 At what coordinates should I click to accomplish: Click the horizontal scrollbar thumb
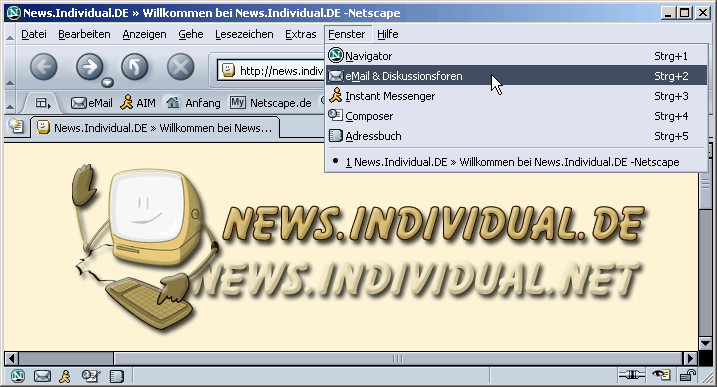point(397,358)
